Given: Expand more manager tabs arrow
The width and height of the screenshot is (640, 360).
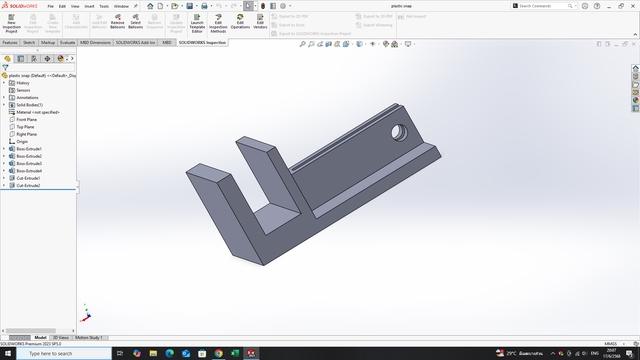Looking at the screenshot, I should point(72,59).
